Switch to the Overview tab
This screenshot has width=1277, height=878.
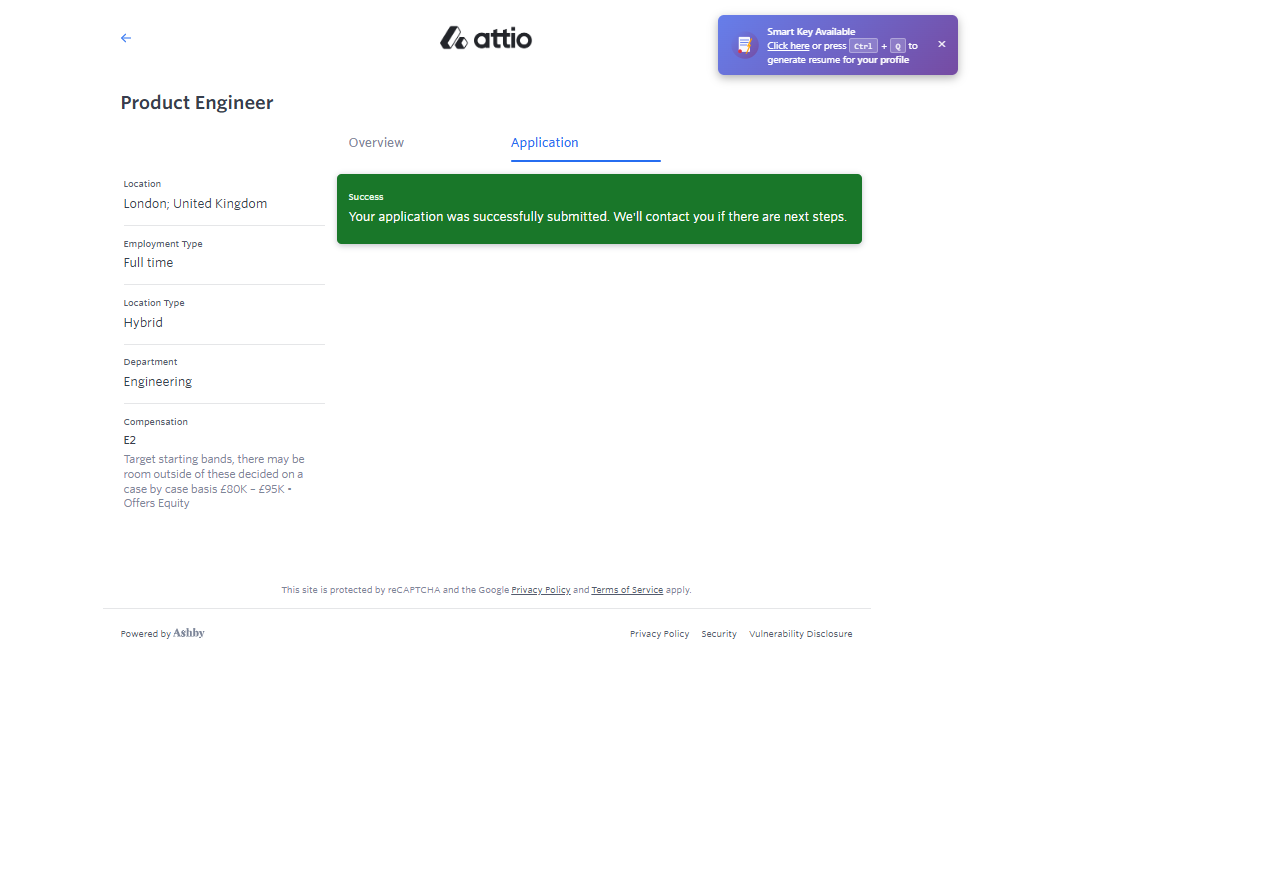pos(376,143)
